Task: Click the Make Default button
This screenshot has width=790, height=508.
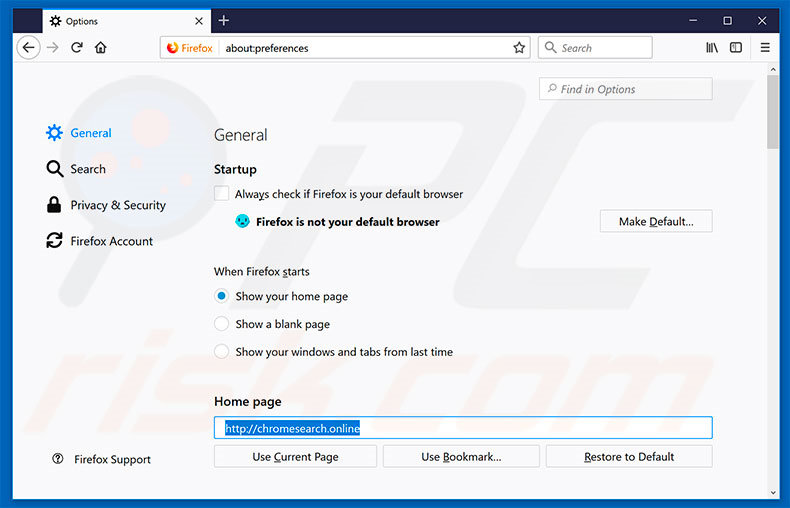Action: (656, 221)
